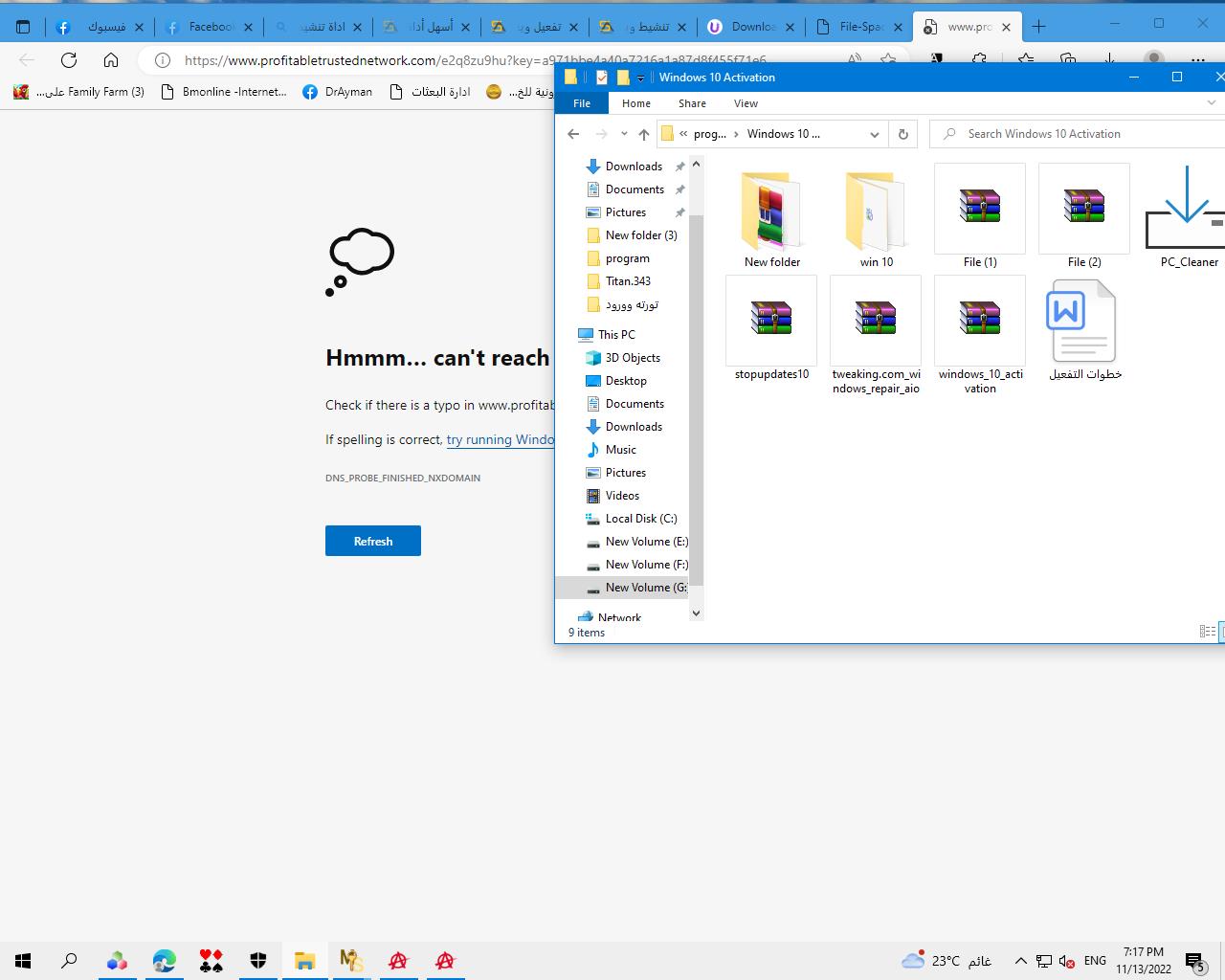Open the stopupdates10 archive file
The image size is (1225, 980).
coord(771,320)
